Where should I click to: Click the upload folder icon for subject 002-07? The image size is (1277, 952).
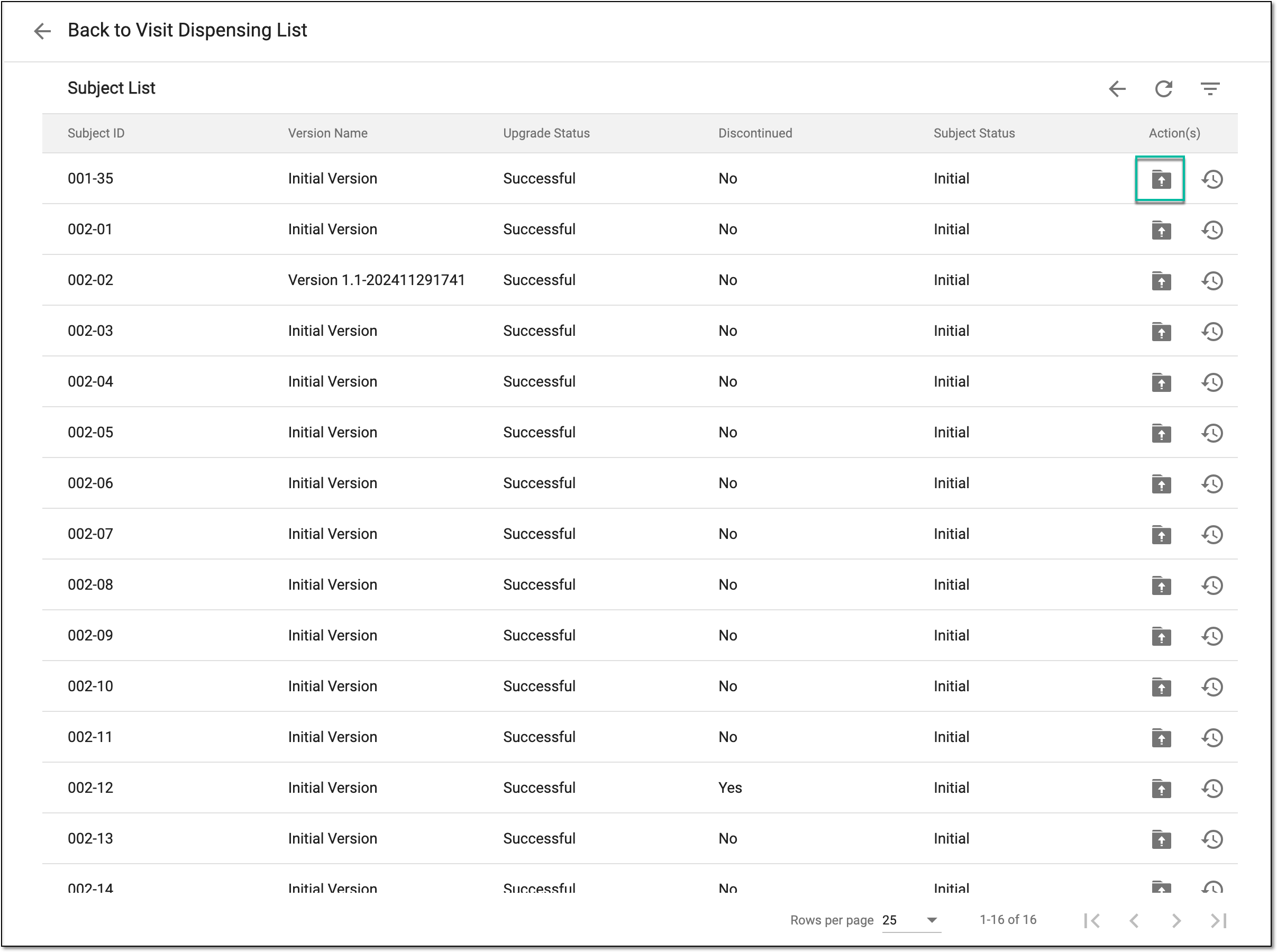(x=1161, y=534)
